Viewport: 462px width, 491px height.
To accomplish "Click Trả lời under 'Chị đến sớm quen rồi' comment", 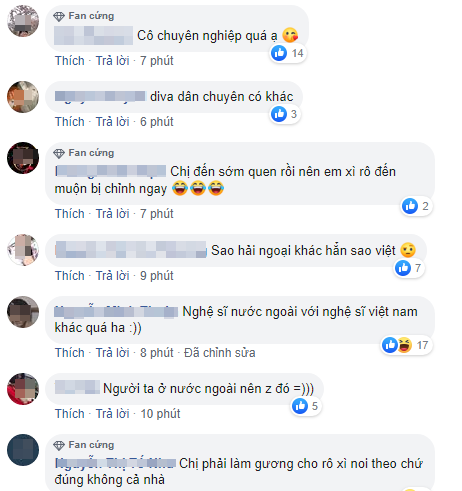I will tap(112, 214).
